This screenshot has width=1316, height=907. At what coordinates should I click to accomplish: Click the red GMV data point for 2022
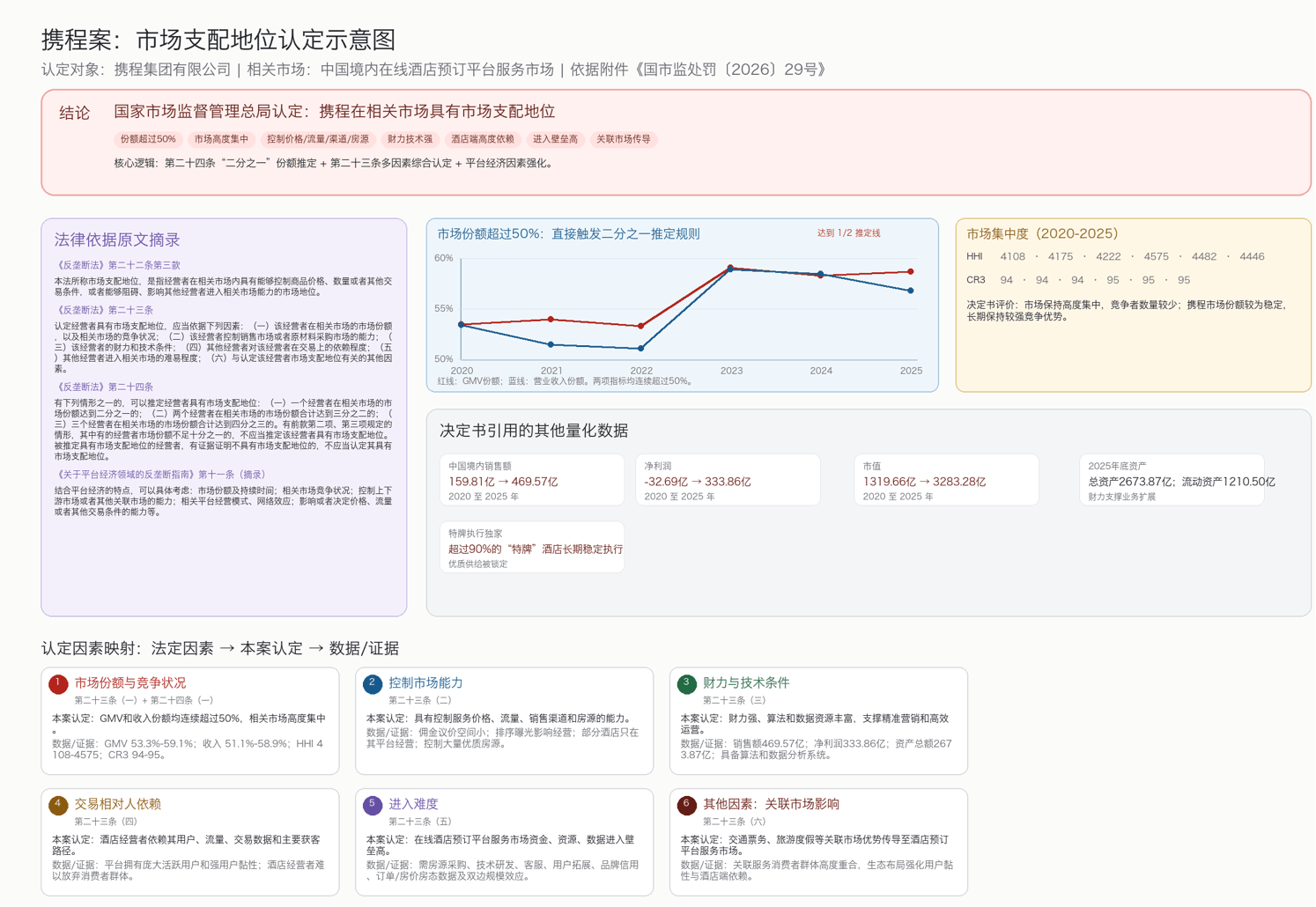pyautogui.click(x=641, y=326)
